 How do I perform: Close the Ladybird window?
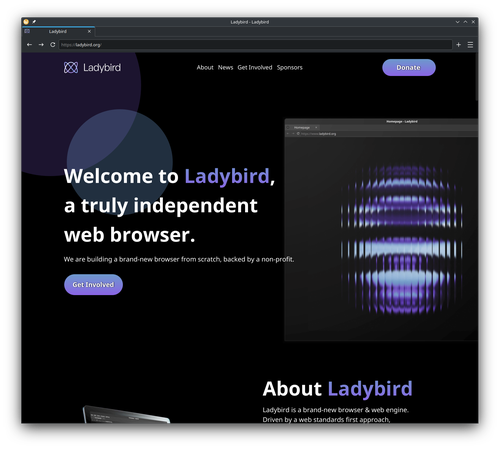(473, 22)
